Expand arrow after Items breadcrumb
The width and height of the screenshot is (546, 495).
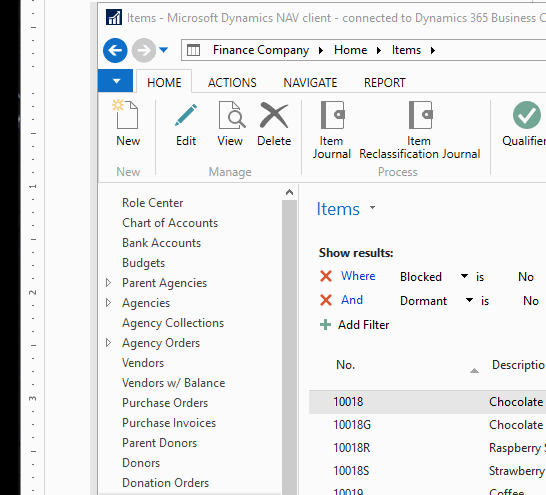(x=433, y=50)
